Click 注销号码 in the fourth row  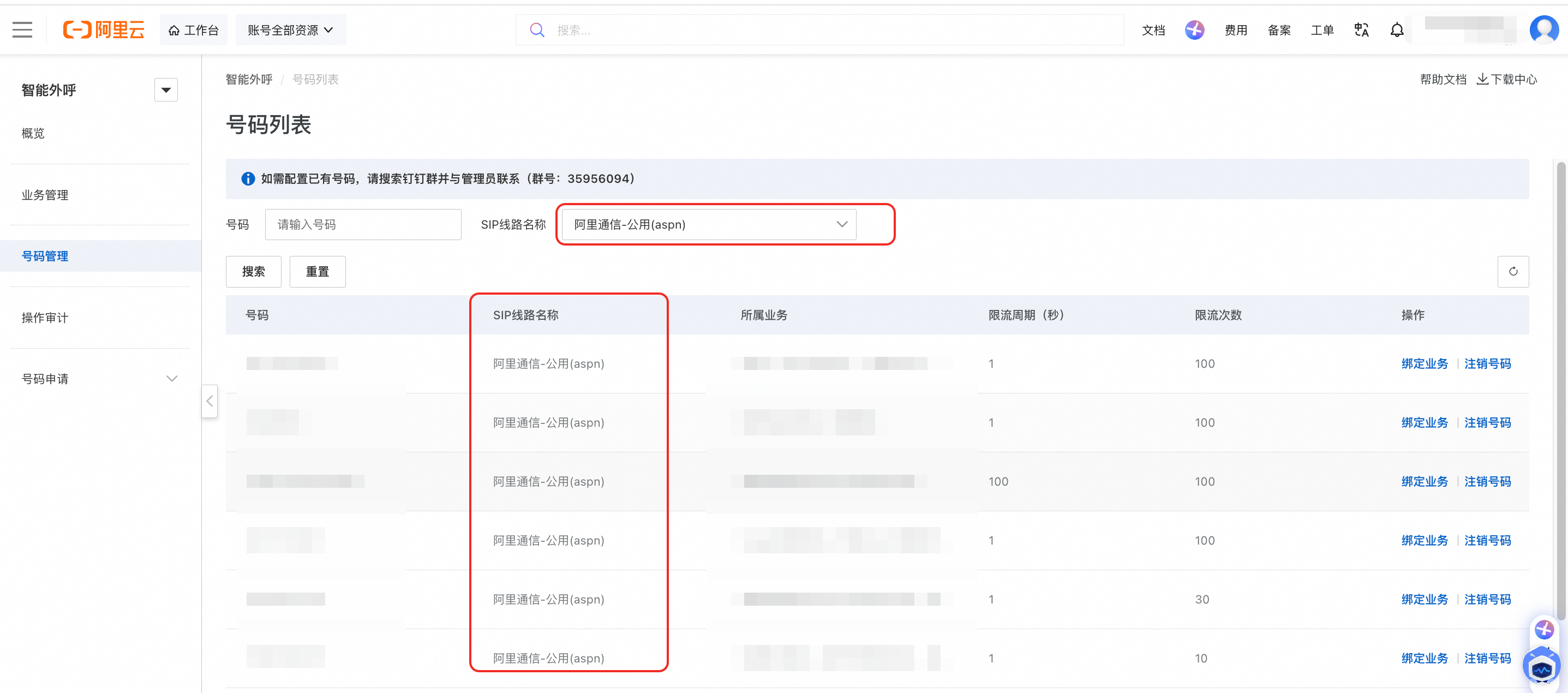[x=1487, y=540]
